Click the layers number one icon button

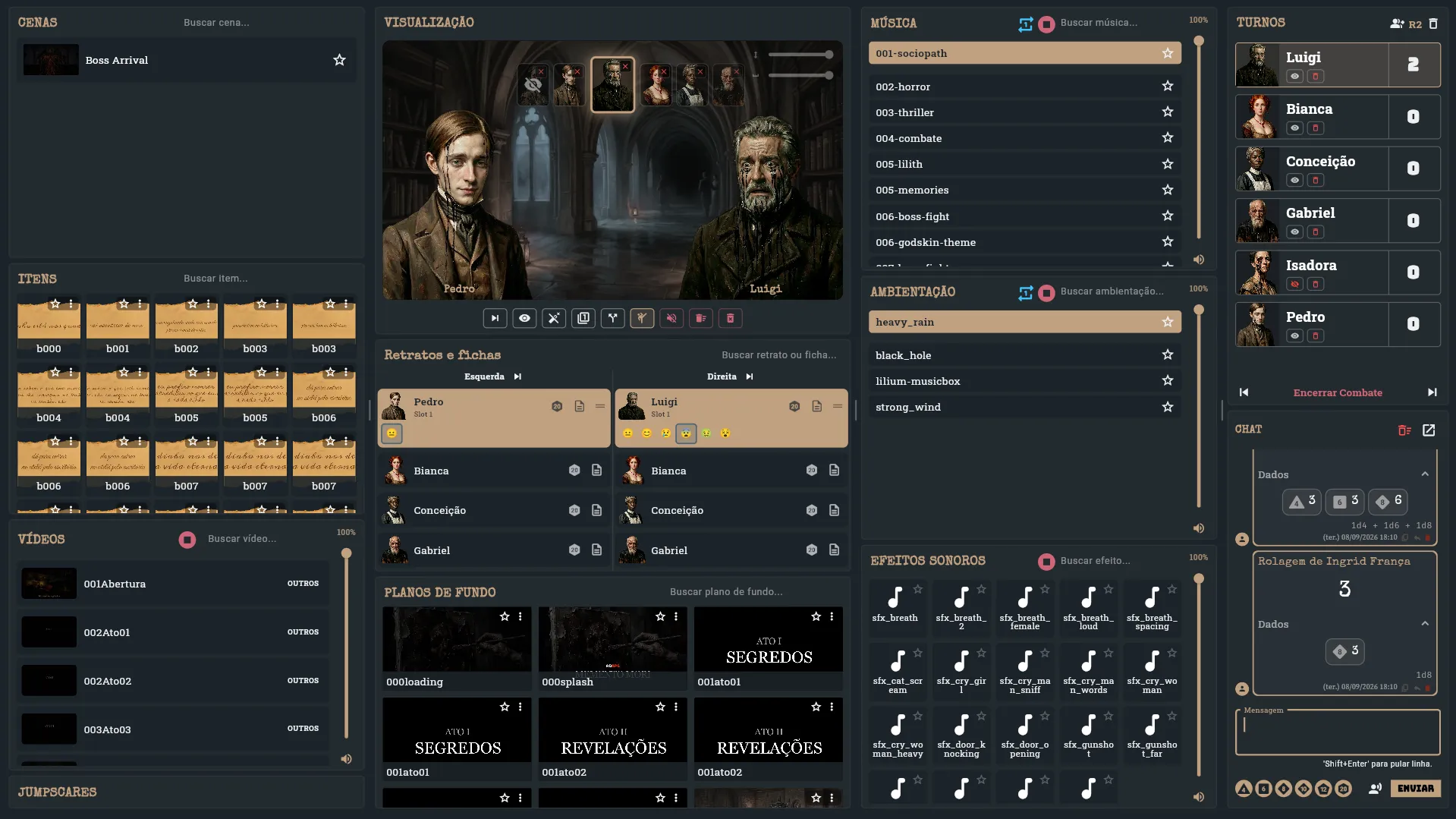coord(583,319)
